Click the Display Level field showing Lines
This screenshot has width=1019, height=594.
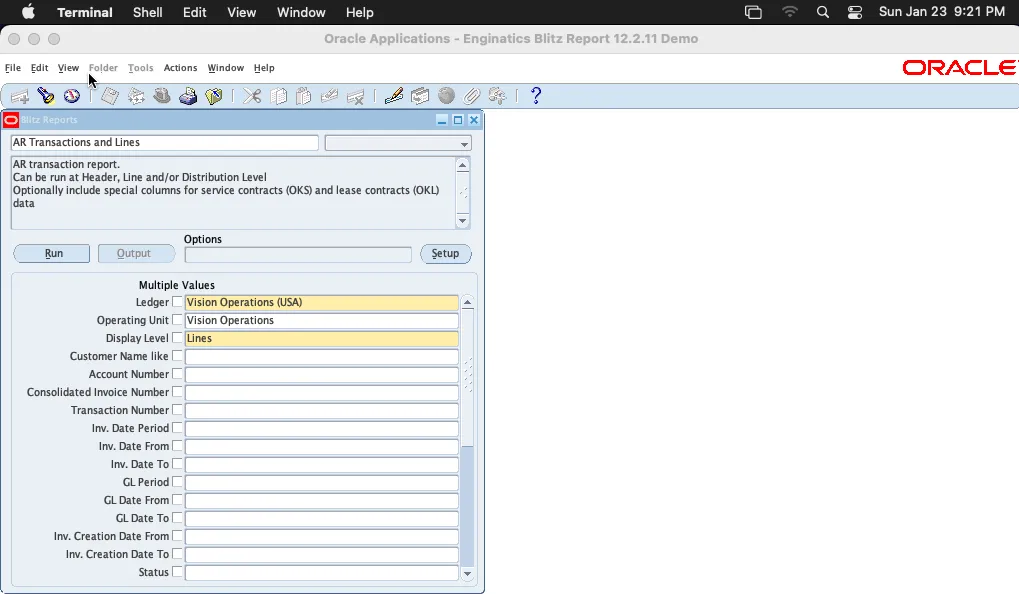tap(322, 338)
